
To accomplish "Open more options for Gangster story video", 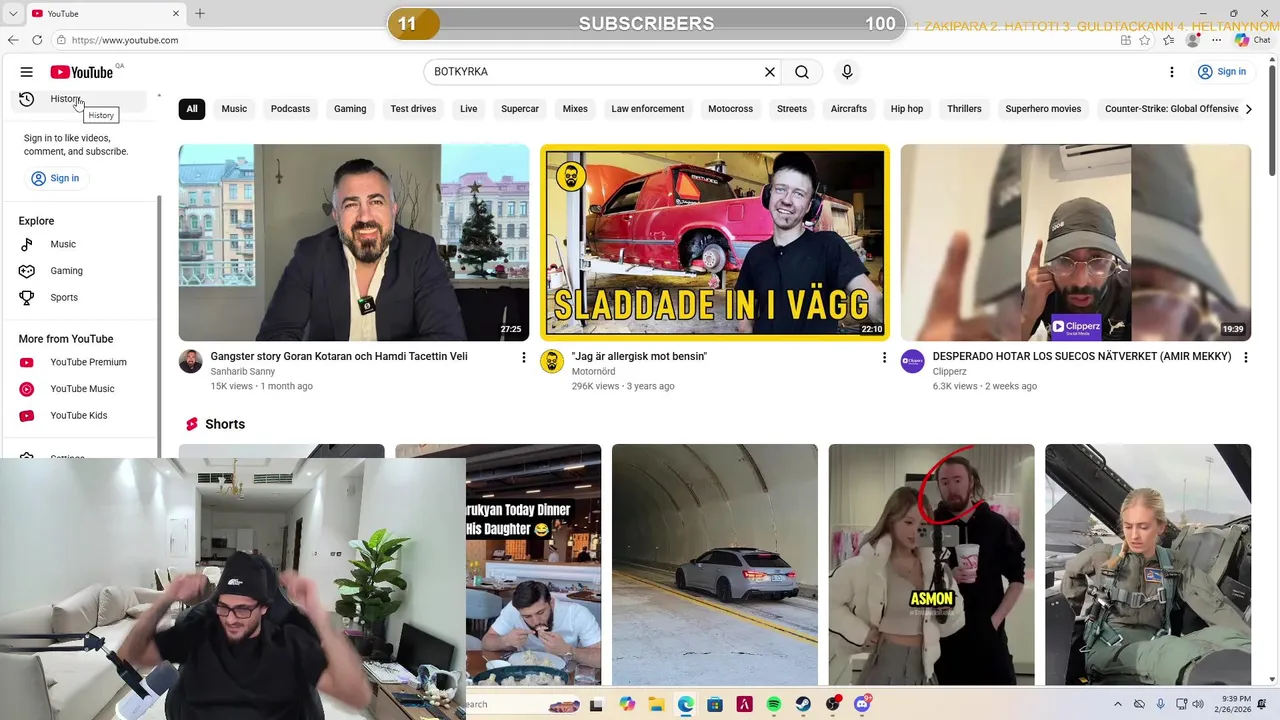I will coord(523,357).
